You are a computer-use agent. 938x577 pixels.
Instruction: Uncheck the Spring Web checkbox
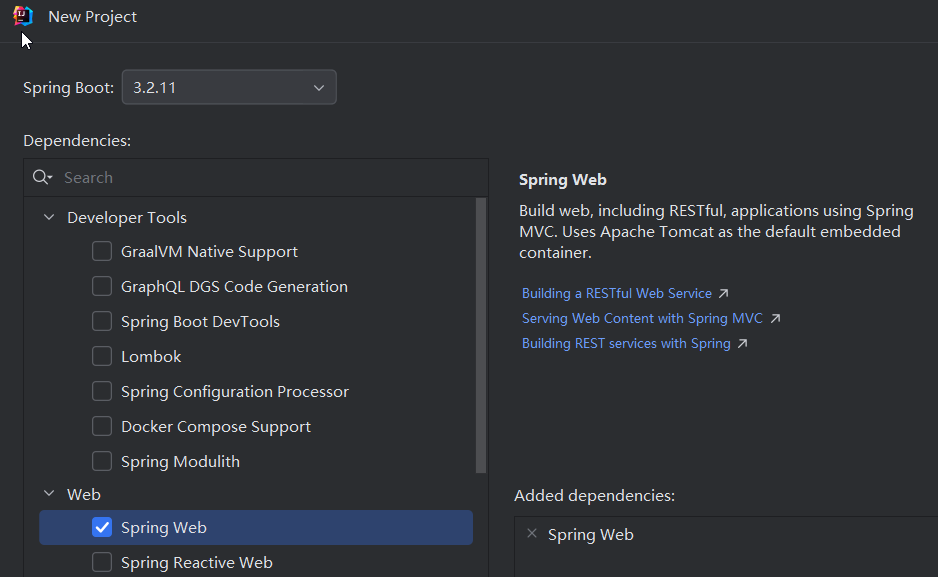tap(102, 527)
